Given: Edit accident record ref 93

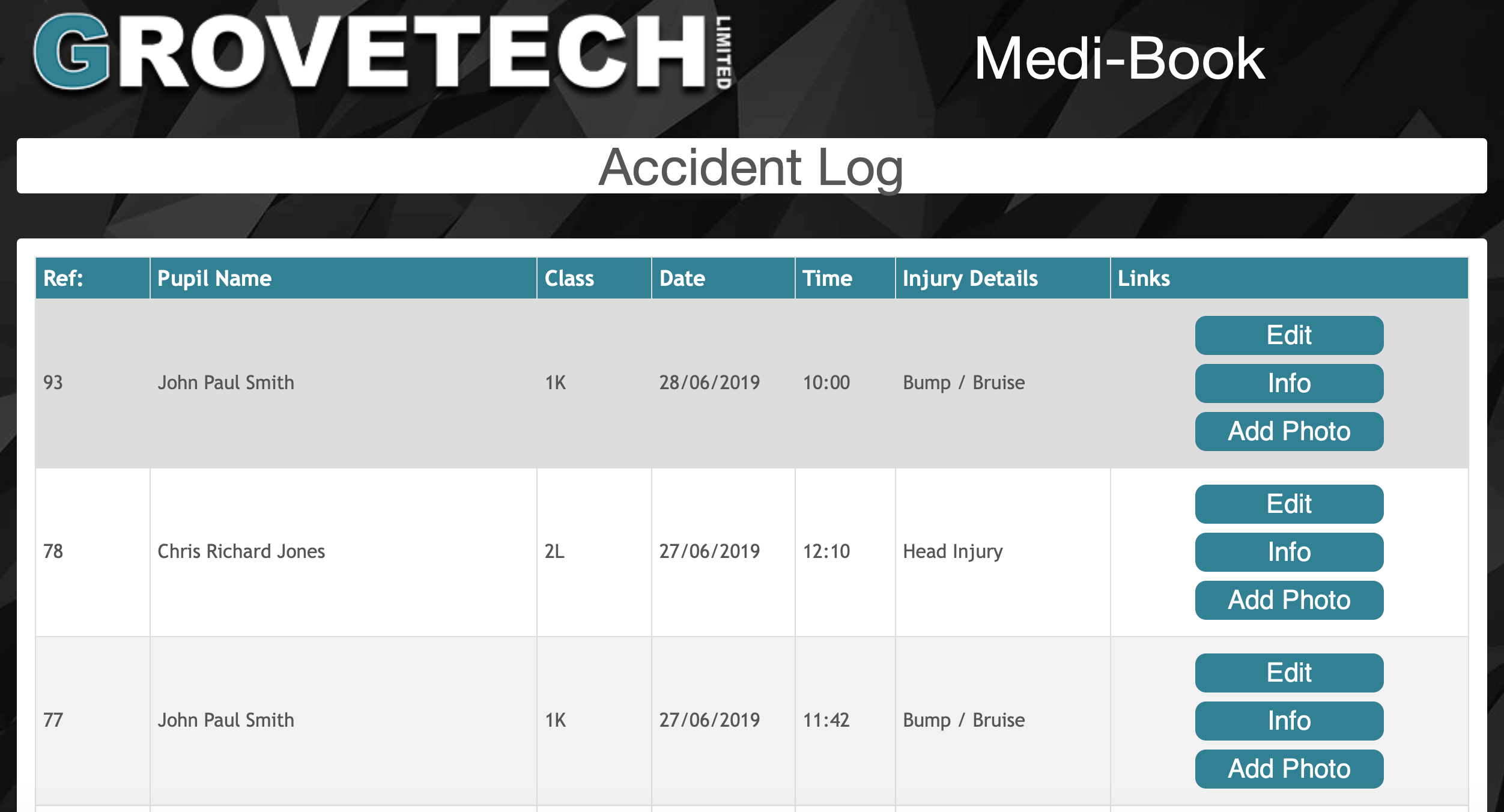Looking at the screenshot, I should tap(1289, 335).
